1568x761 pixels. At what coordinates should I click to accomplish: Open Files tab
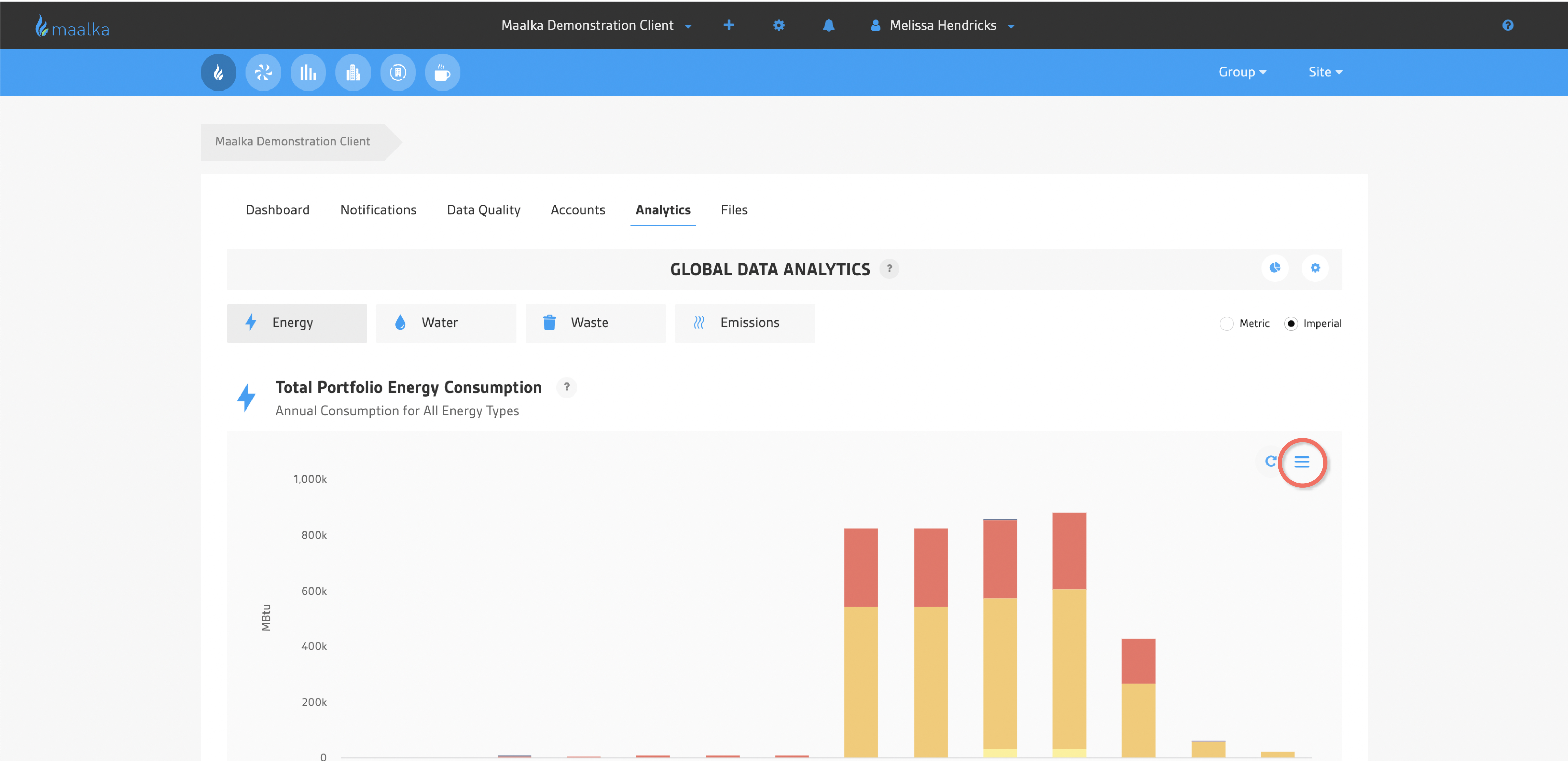[x=734, y=210]
